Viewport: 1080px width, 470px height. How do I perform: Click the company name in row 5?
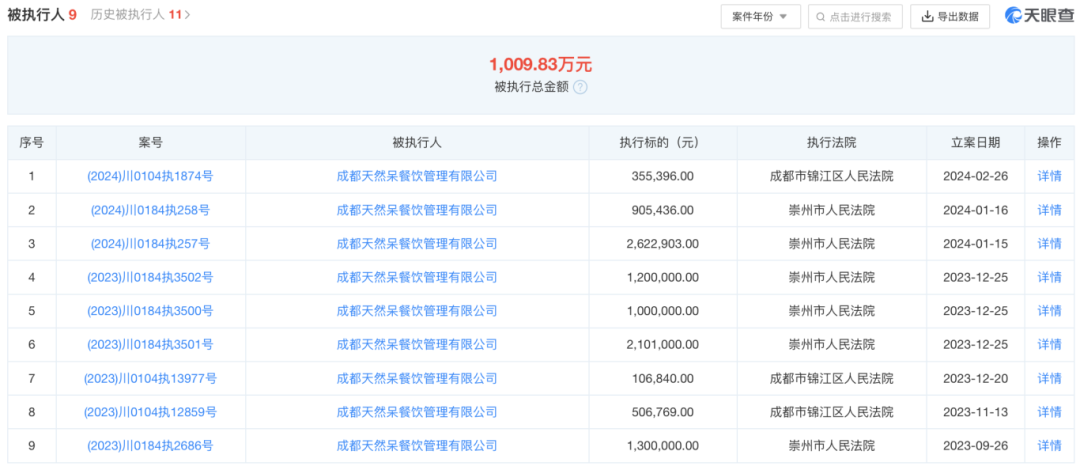[x=416, y=311]
